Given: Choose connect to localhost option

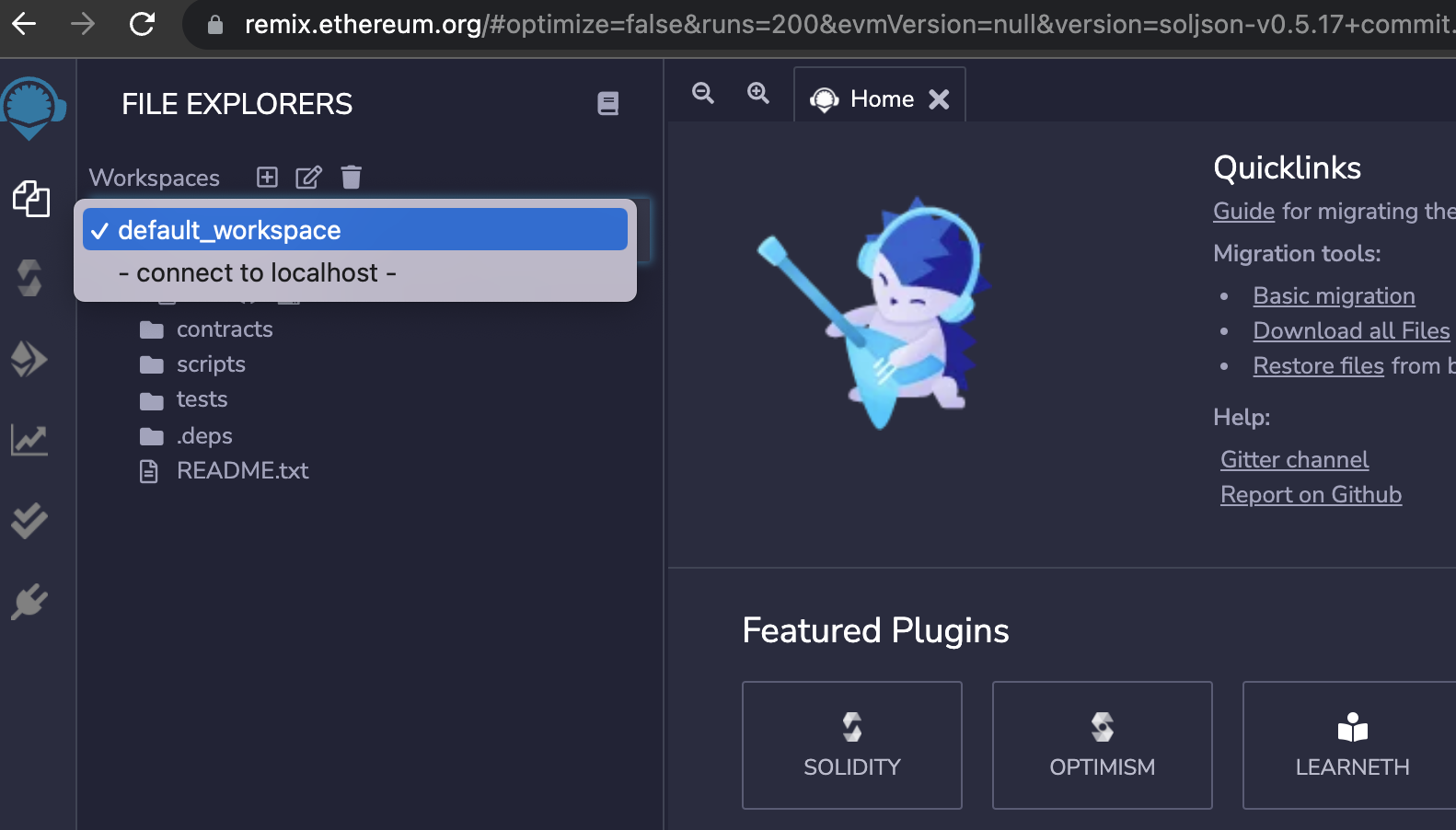Looking at the screenshot, I should (355, 273).
